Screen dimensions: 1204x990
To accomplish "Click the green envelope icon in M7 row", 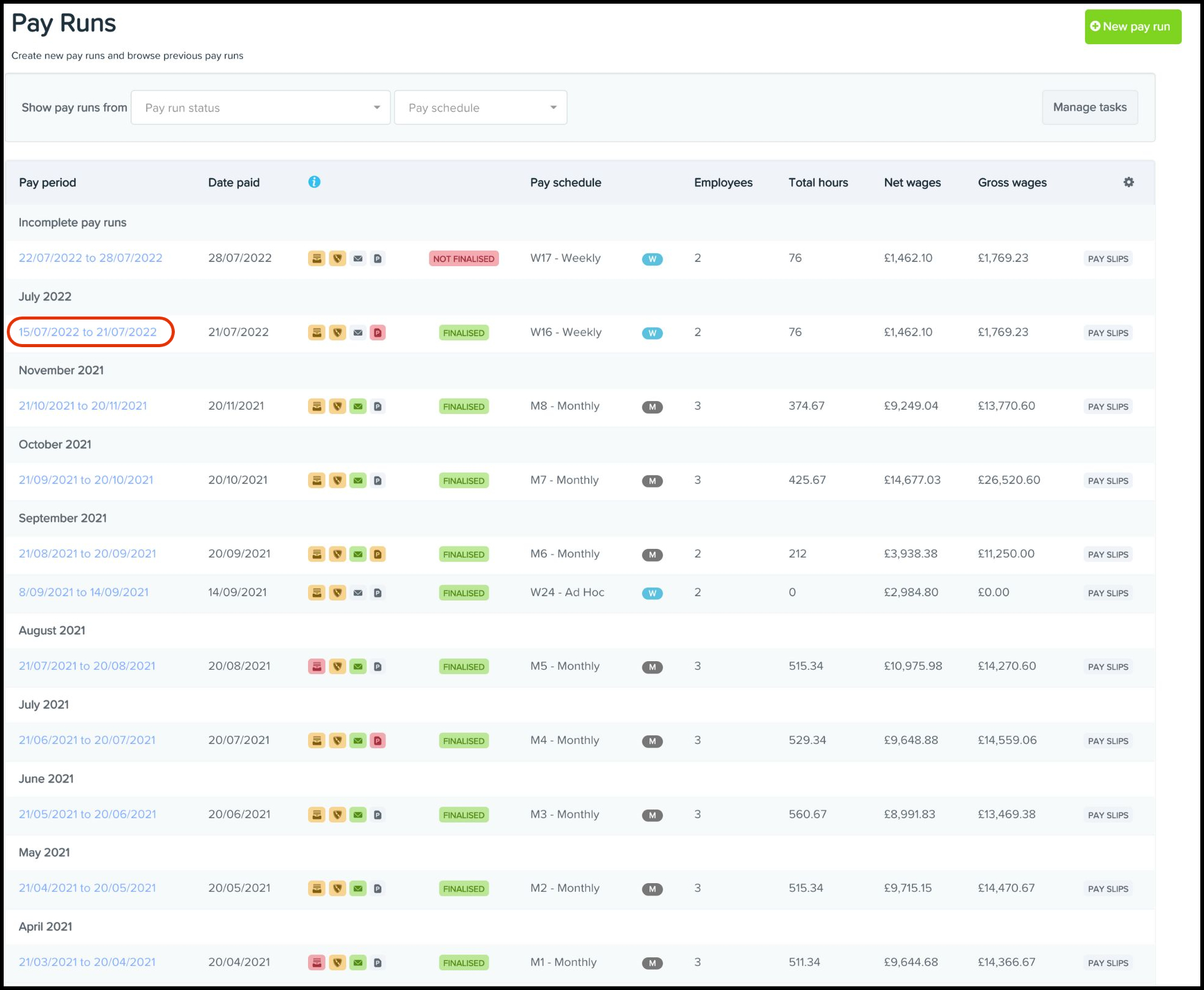I will (358, 480).
